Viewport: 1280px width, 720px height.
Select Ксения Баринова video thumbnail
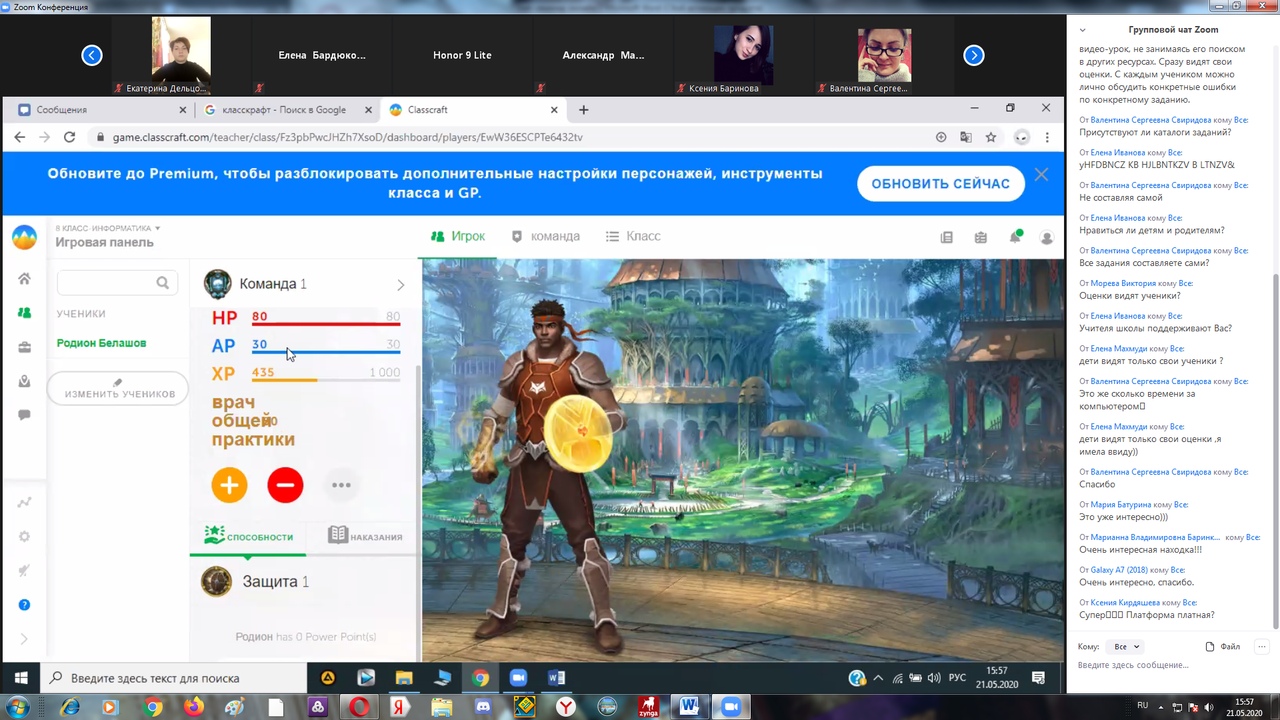[743, 55]
